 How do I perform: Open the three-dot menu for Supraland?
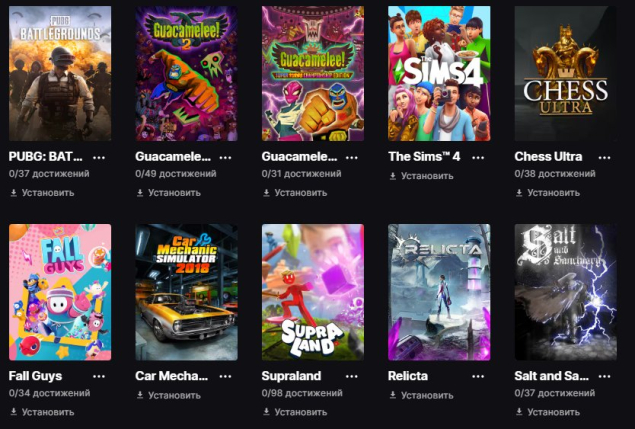(352, 376)
